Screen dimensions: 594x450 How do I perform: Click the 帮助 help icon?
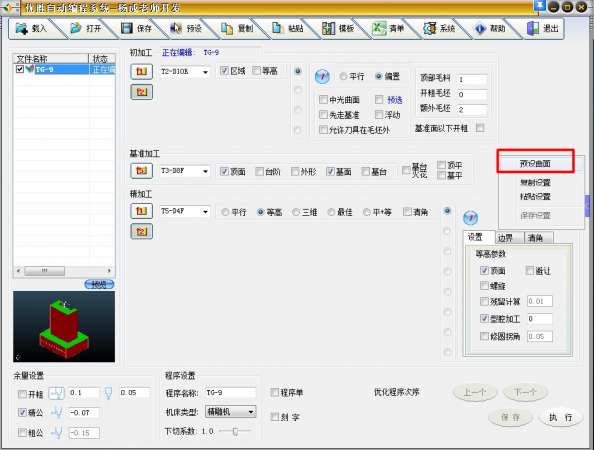point(480,28)
